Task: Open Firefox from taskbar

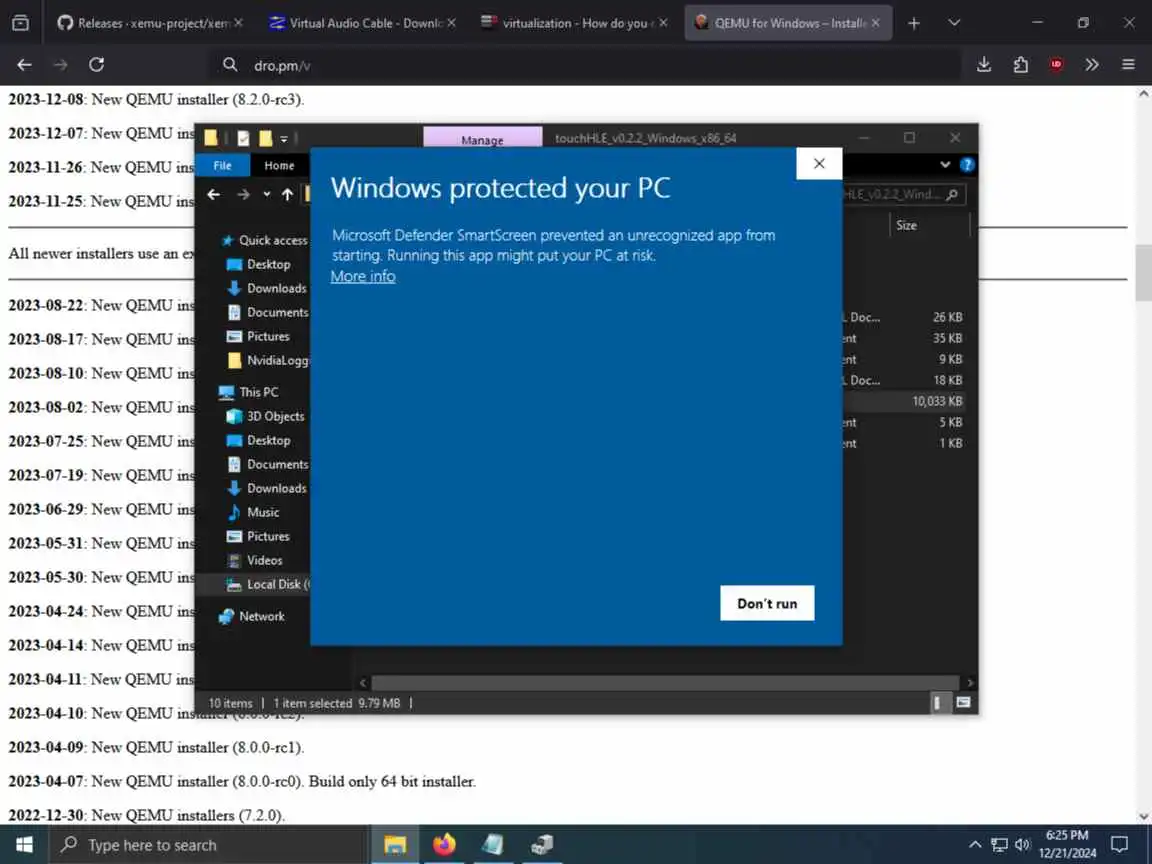Action: click(x=444, y=845)
